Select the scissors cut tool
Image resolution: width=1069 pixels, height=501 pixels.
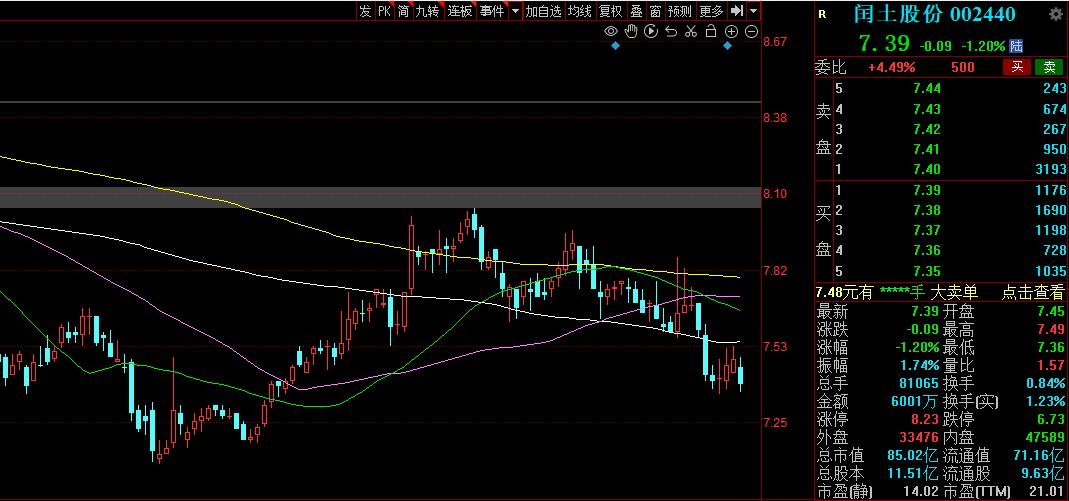click(x=691, y=31)
